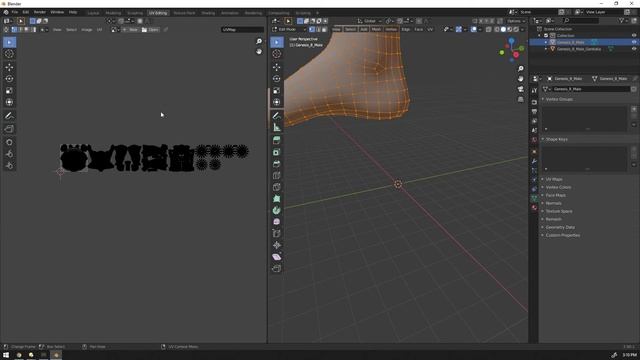Open the Select menu in UV editor
This screenshot has width=640, height=360.
tap(71, 29)
